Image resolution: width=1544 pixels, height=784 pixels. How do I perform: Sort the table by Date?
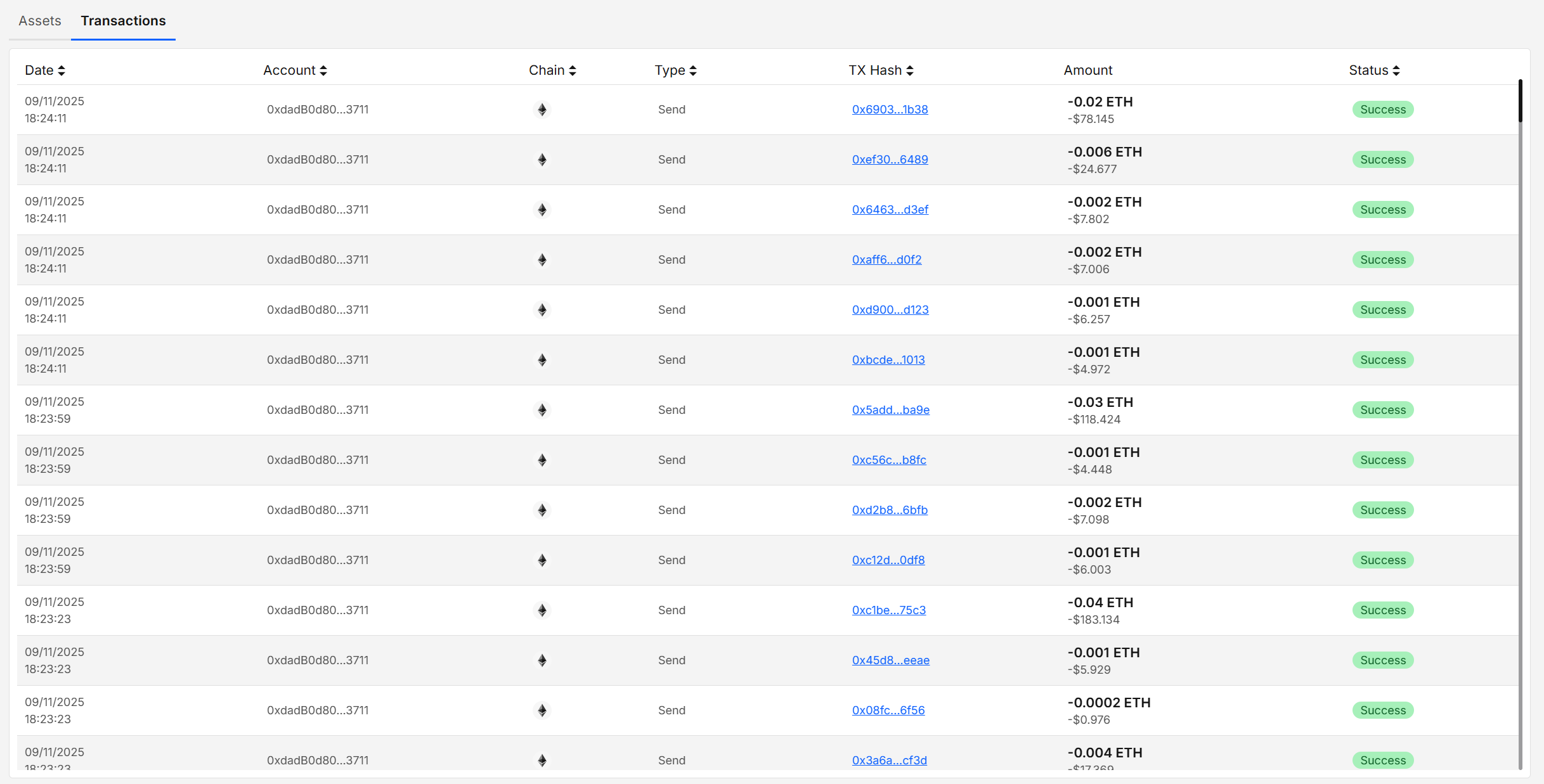[x=45, y=70]
